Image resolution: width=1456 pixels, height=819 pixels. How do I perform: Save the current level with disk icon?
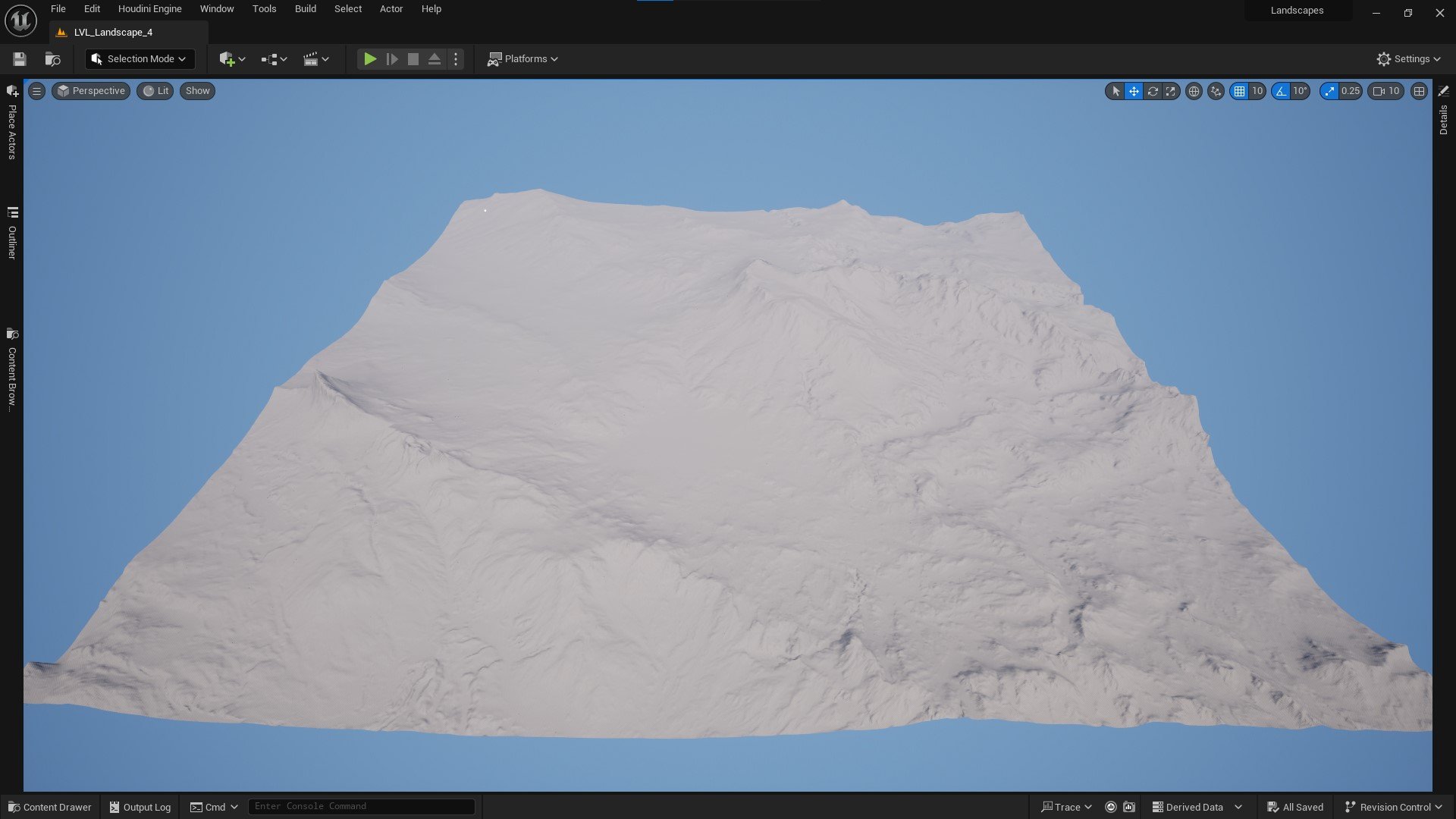[20, 59]
